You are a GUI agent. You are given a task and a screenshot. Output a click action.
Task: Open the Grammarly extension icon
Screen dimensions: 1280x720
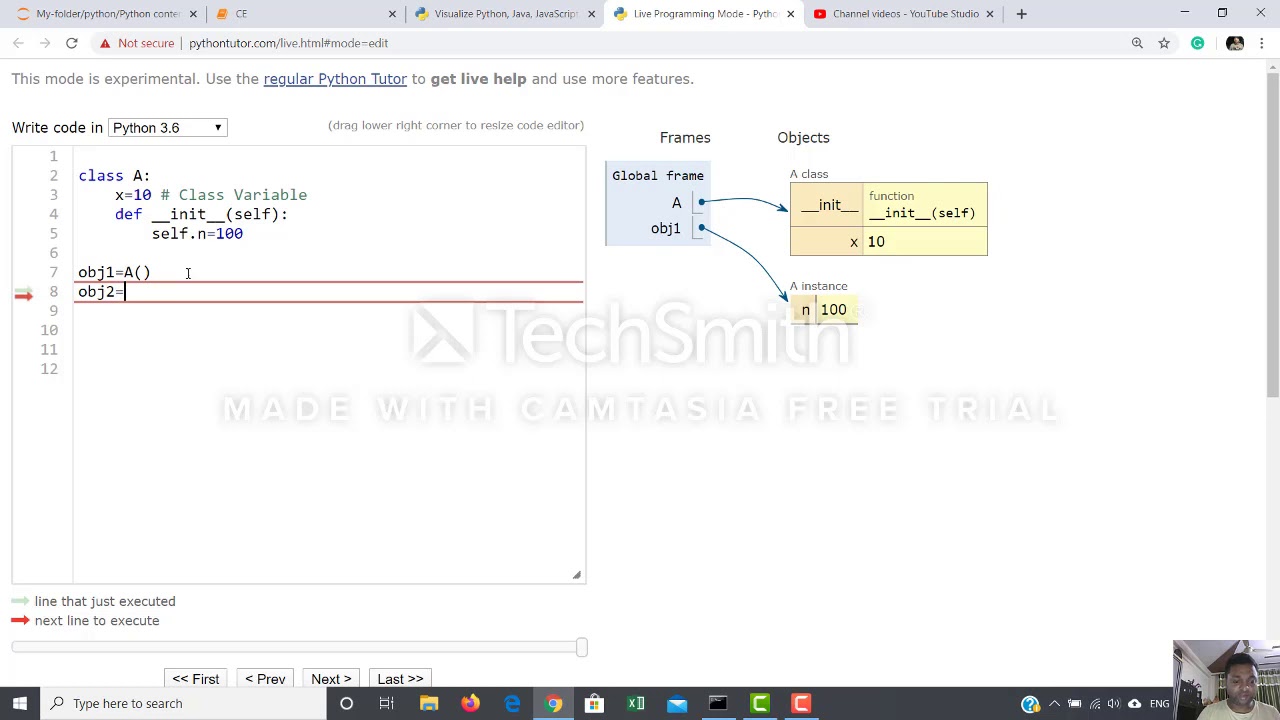coord(1197,43)
